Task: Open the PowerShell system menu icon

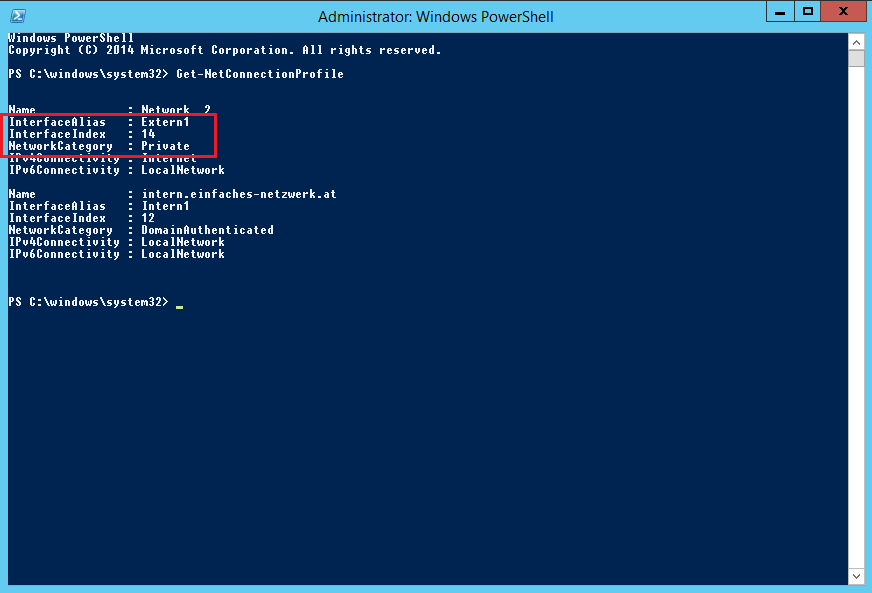Action: pos(18,16)
